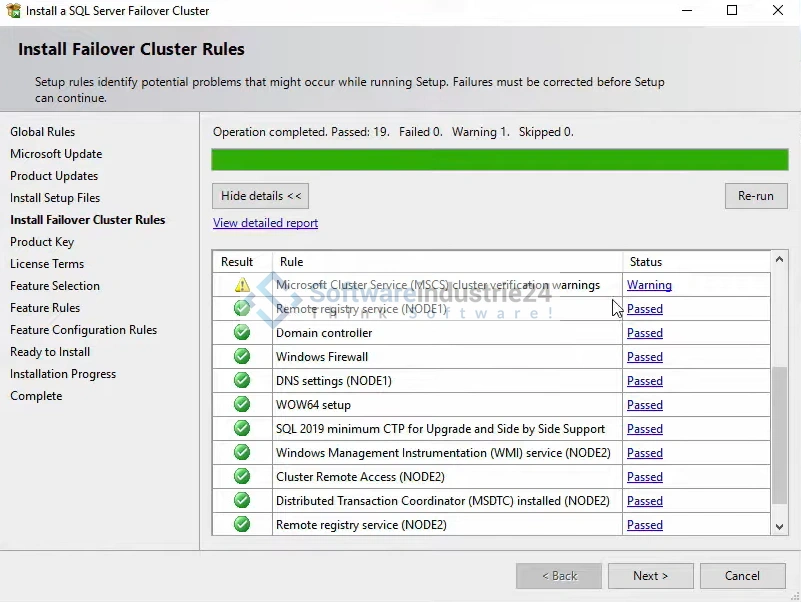Select the Product Key step in sidebar

coord(42,242)
